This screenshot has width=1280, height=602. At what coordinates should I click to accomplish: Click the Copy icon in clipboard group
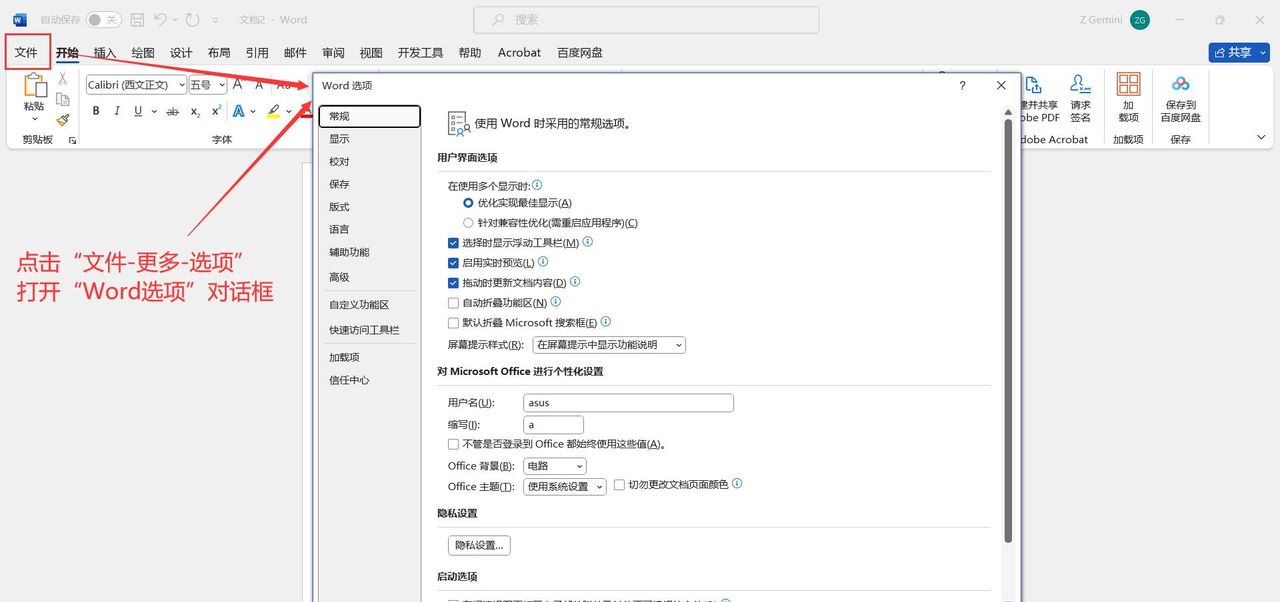click(x=63, y=99)
